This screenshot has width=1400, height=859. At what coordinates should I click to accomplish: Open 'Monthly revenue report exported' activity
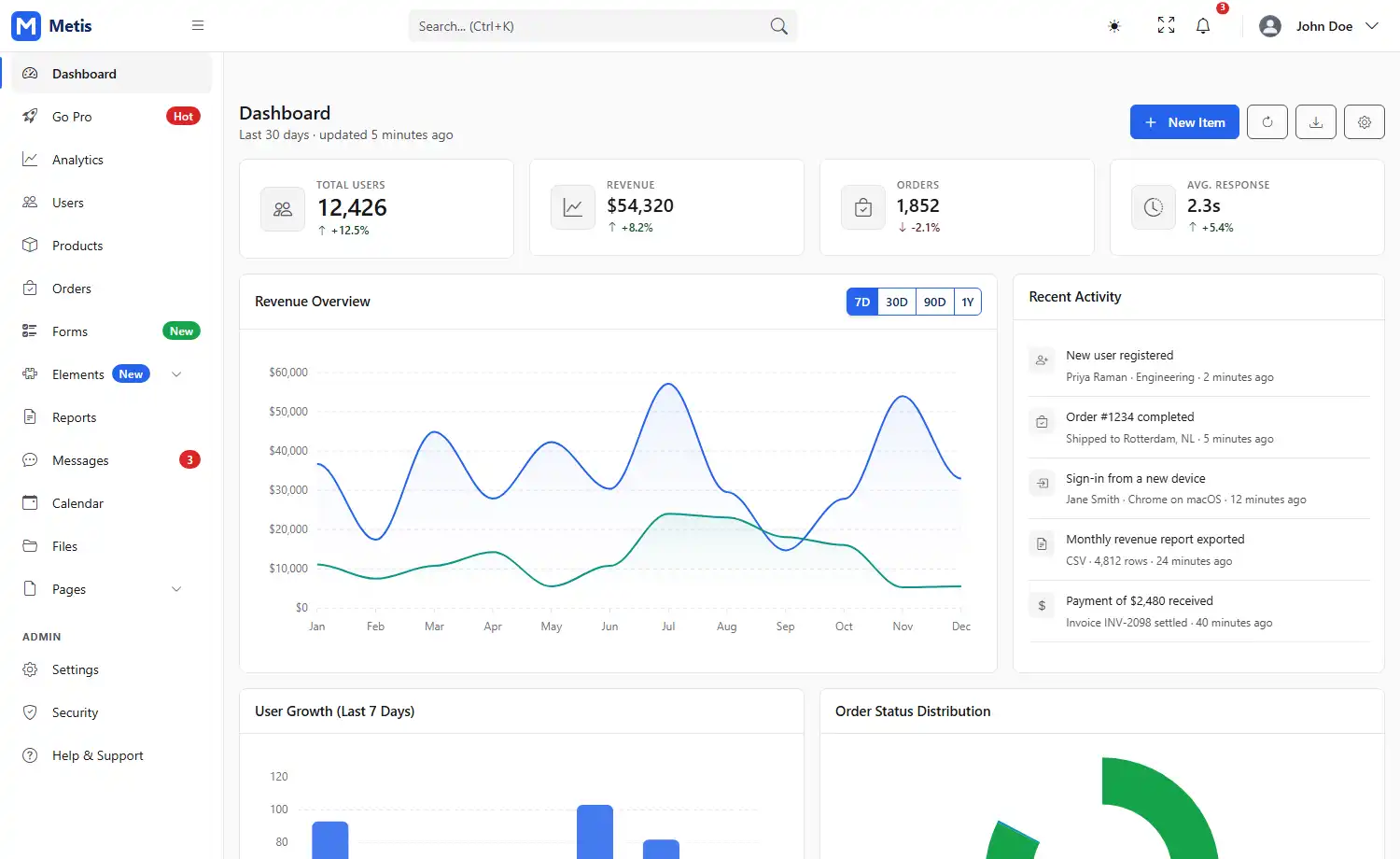point(1198,550)
